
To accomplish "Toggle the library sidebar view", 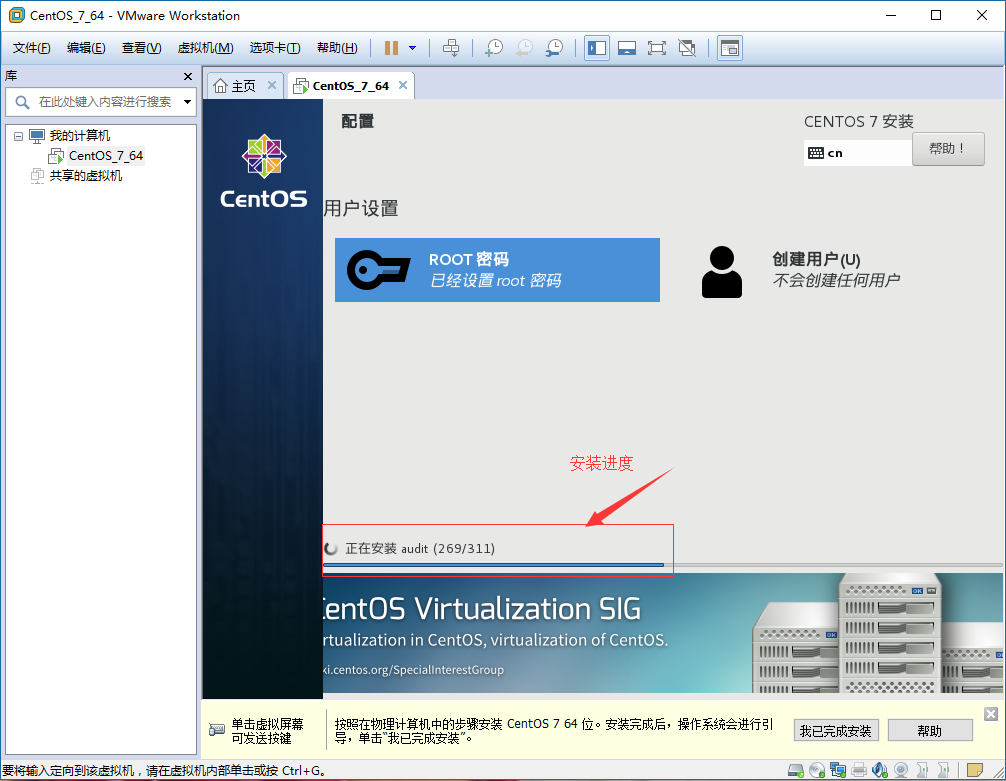I will click(x=597, y=48).
